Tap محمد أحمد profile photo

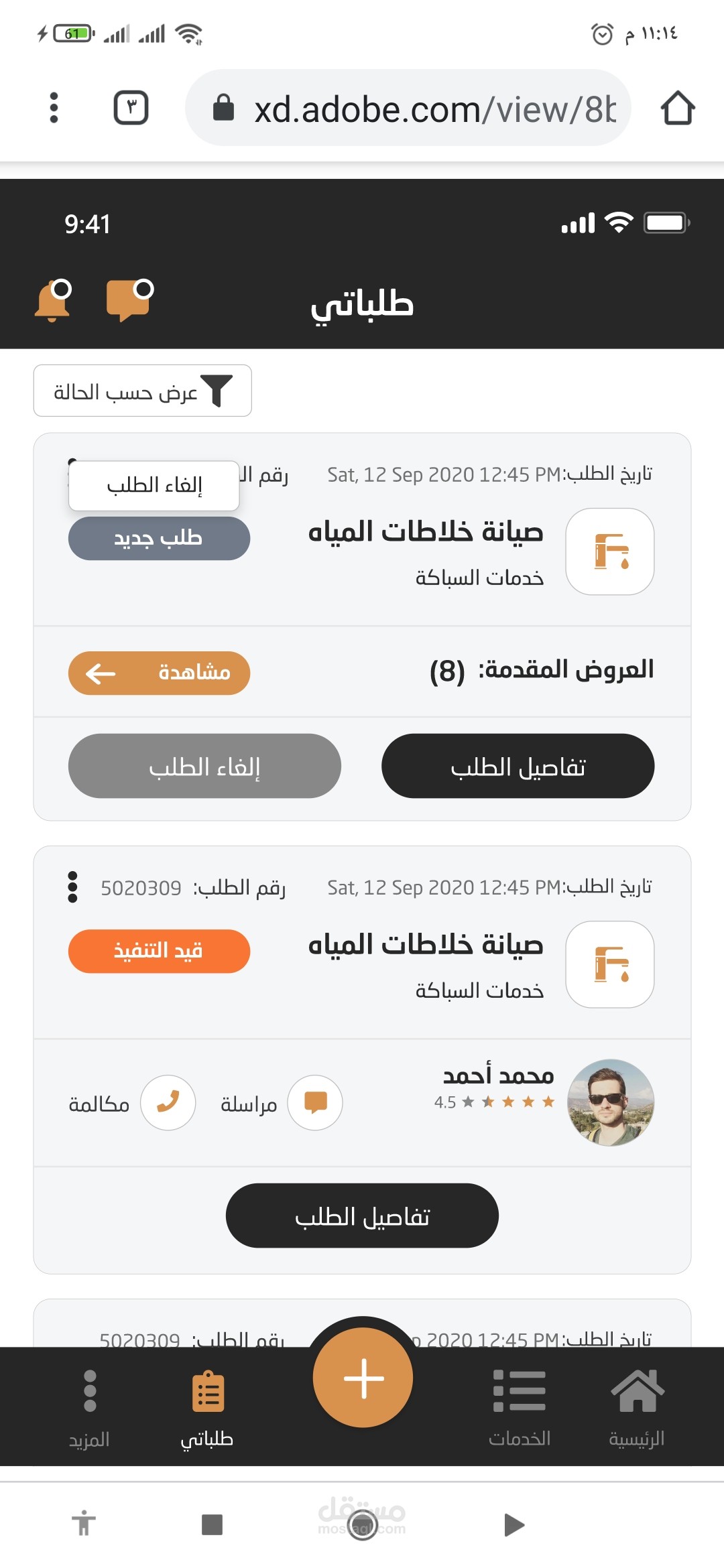pos(610,1102)
